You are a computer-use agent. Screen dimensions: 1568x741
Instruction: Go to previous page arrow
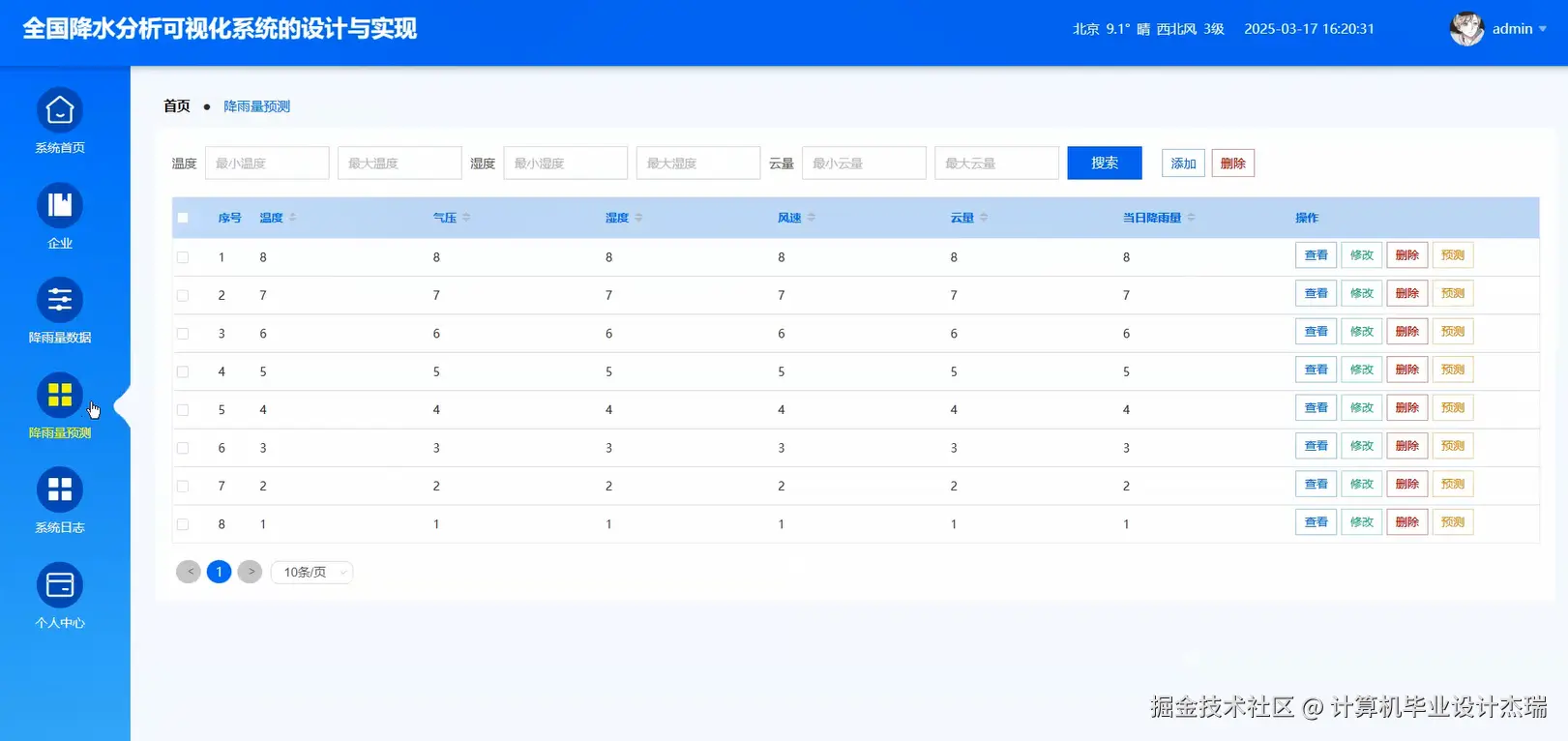189,572
